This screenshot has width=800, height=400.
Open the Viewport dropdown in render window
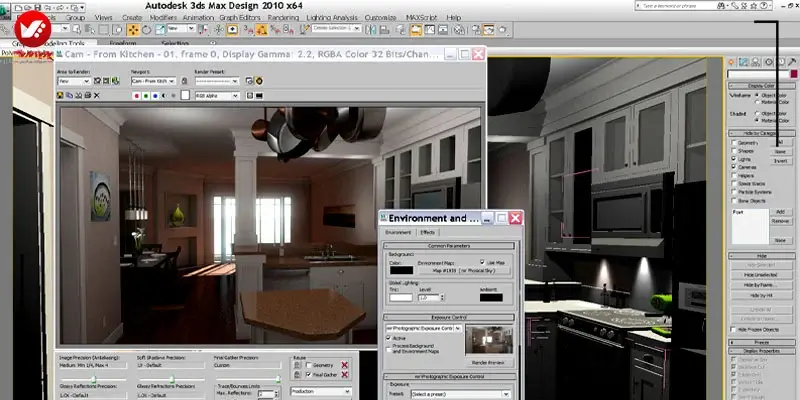tap(154, 81)
